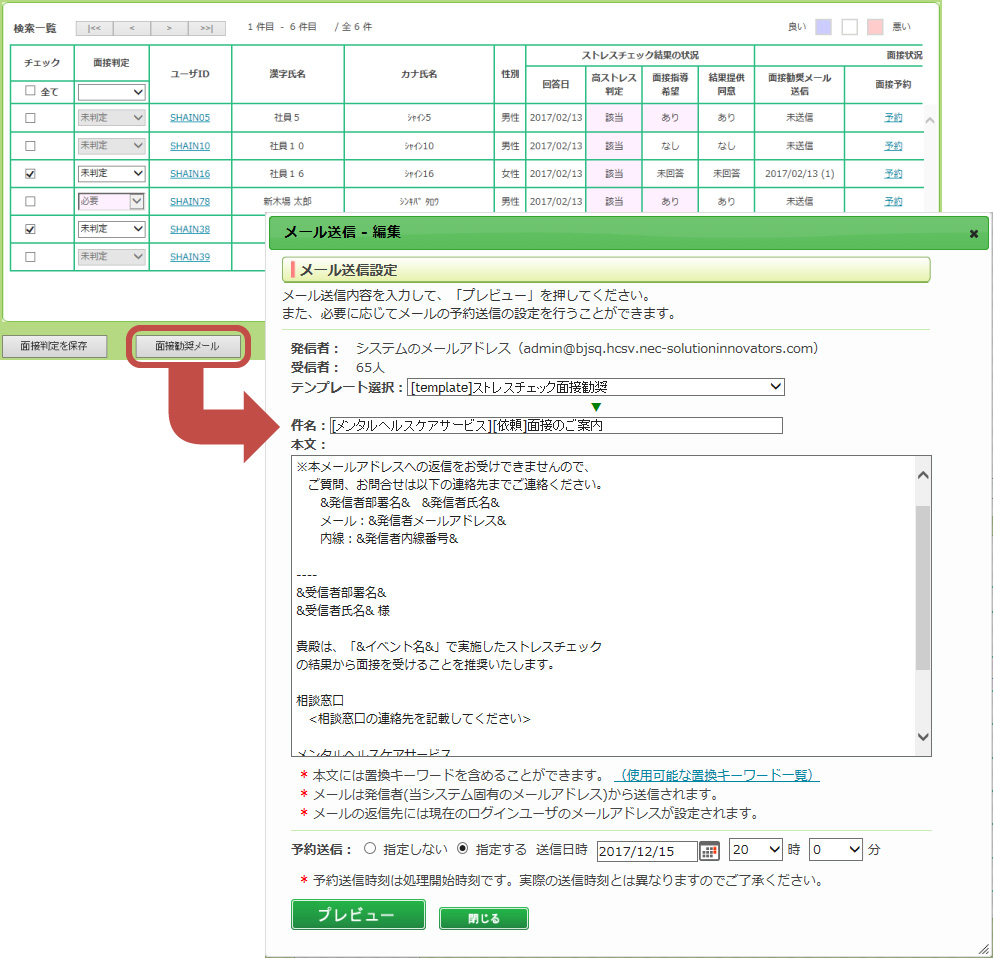Image resolution: width=993 pixels, height=958 pixels.
Task: Click the message body scrollbar thumb
Action: [x=923, y=587]
